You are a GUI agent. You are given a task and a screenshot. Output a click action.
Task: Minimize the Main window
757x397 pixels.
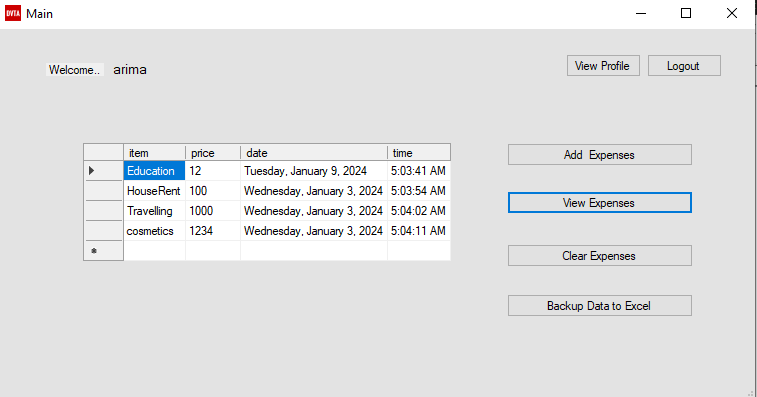[641, 14]
